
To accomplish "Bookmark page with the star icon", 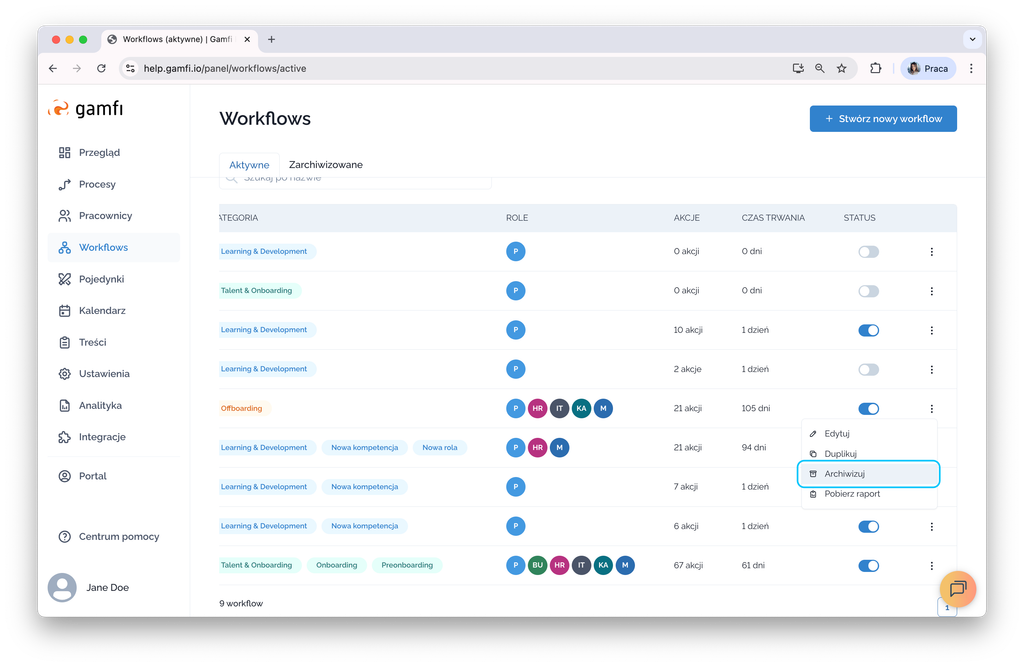I will [842, 68].
